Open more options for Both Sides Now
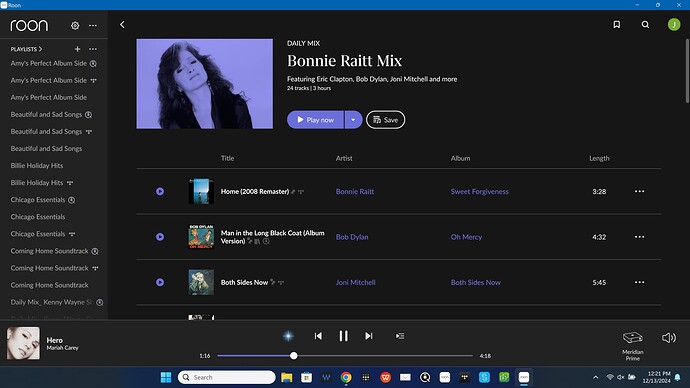 click(639, 282)
